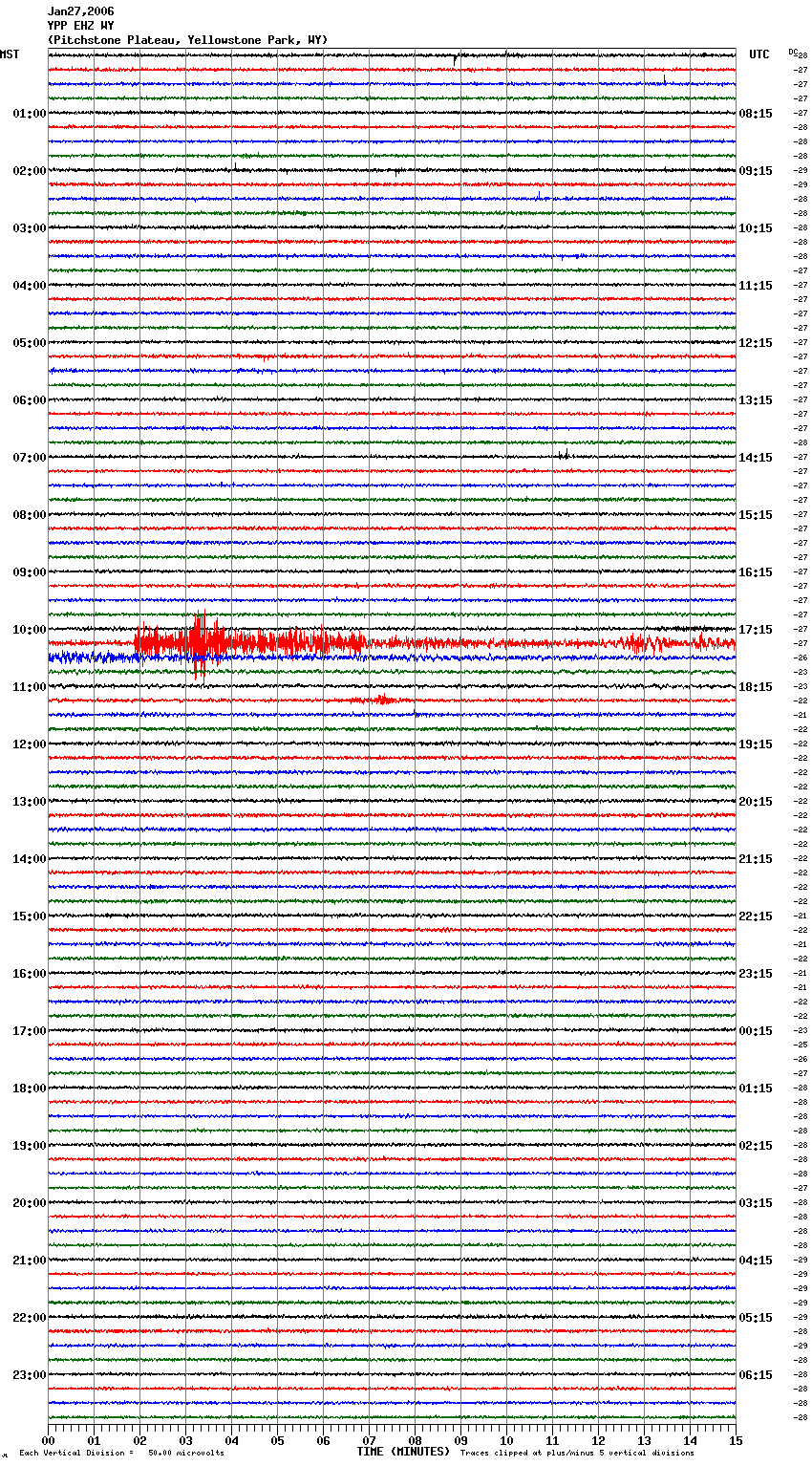Click the large red seismic event burst
Image resolution: width=812 pixels, height=1466 pixels.
pos(250,642)
